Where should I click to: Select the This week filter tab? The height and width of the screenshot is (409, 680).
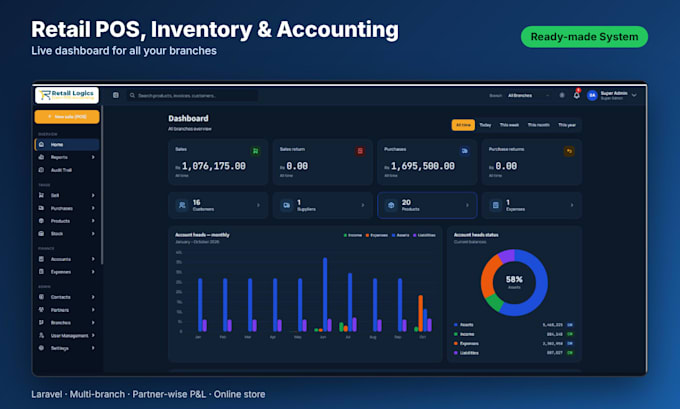[x=509, y=125]
